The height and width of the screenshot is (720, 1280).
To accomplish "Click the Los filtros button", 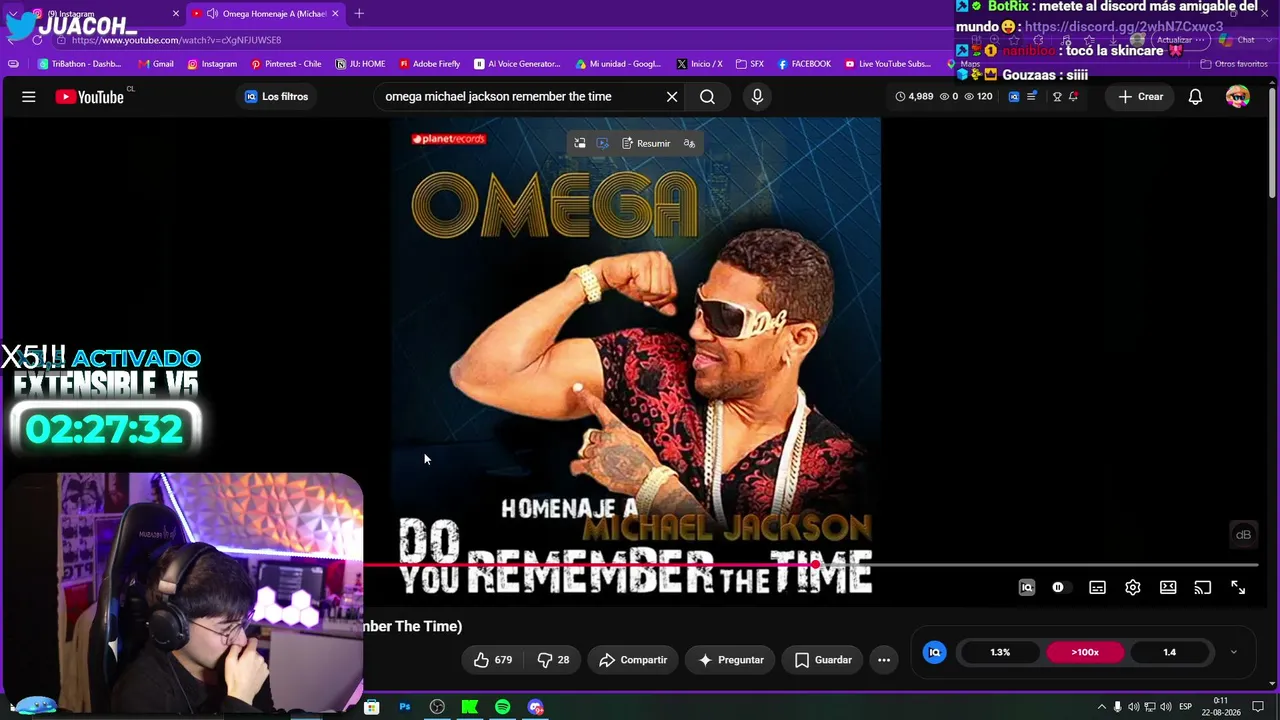I will pyautogui.click(x=276, y=97).
